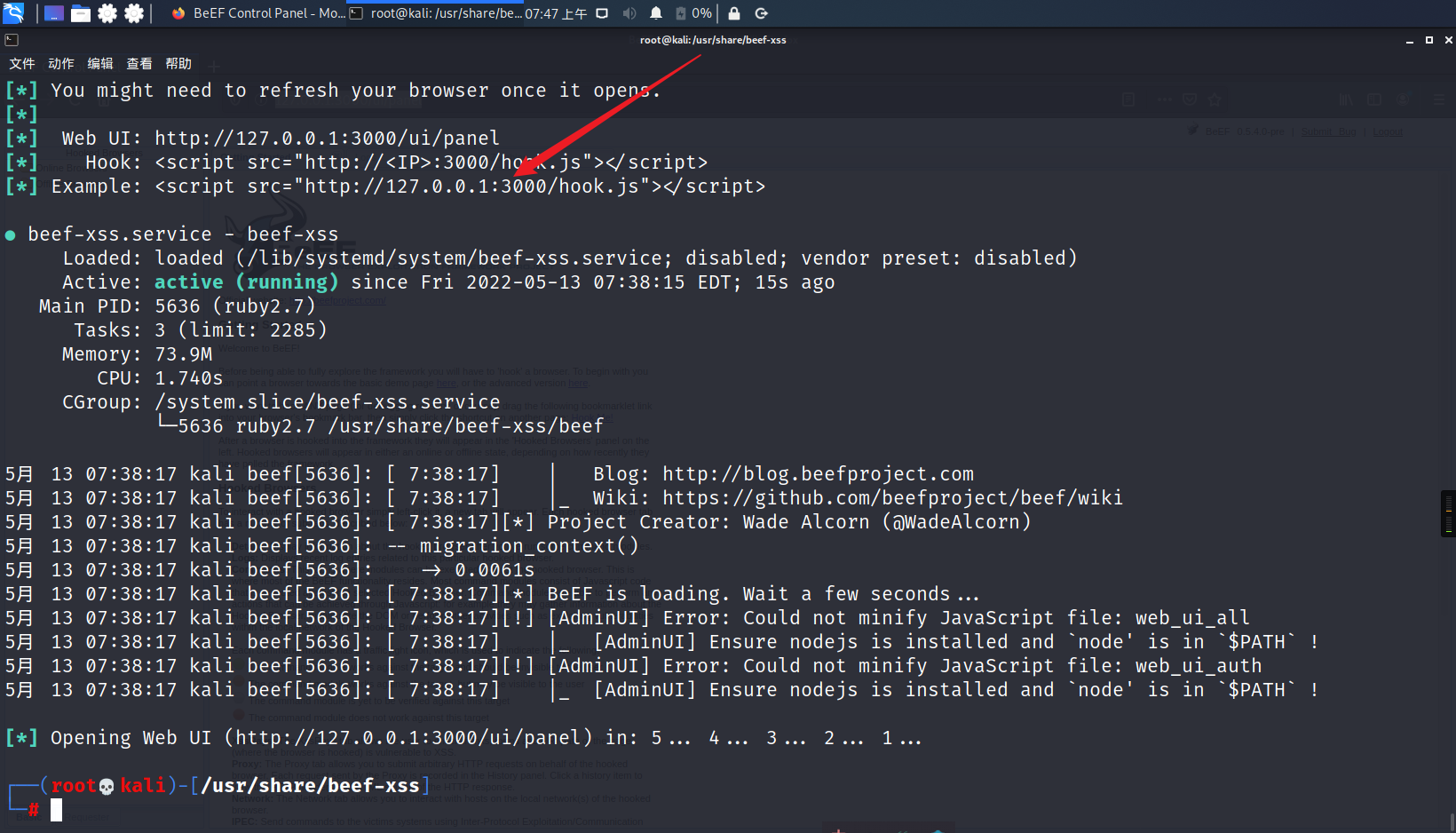Screen dimensions: 1456x833
Task: Click the CGroup /system.slice/beef-xss.service path
Action: point(328,402)
